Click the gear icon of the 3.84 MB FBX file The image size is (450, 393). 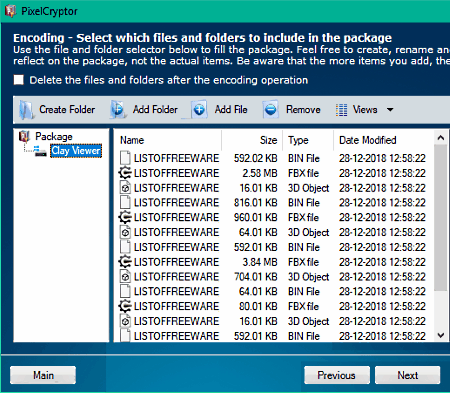[x=125, y=262]
